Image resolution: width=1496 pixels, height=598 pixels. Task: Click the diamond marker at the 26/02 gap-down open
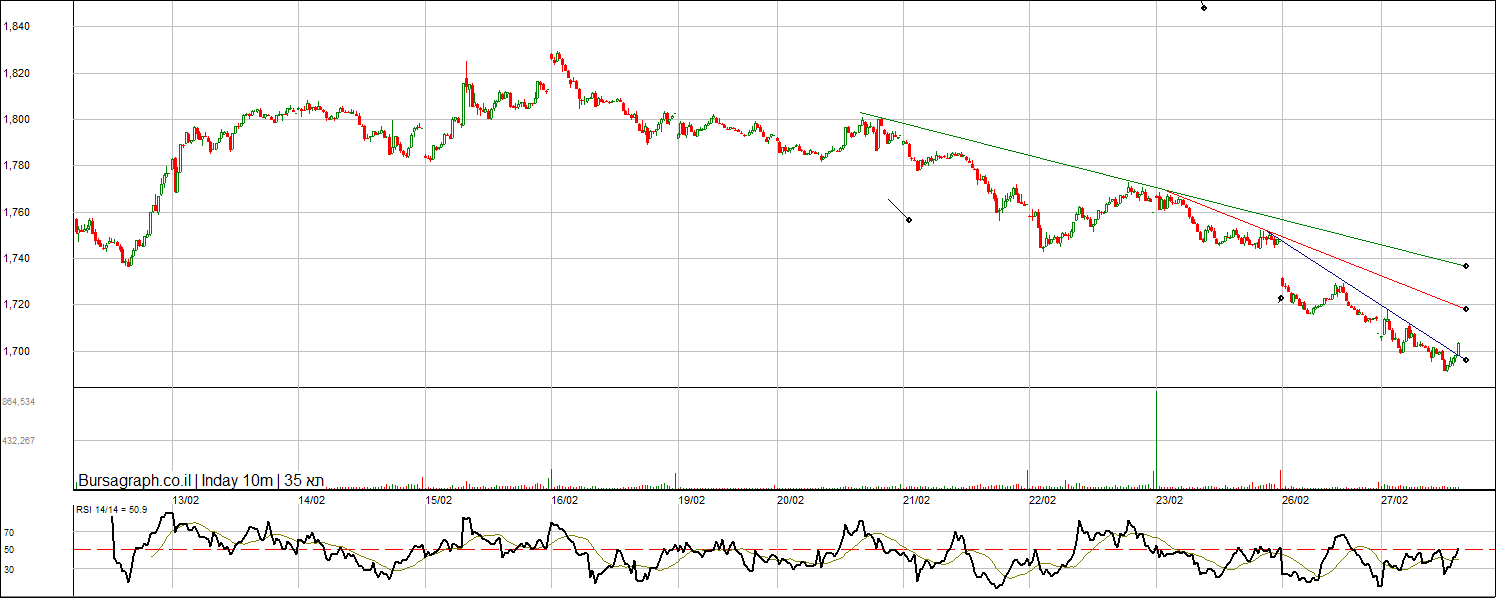point(1281,298)
